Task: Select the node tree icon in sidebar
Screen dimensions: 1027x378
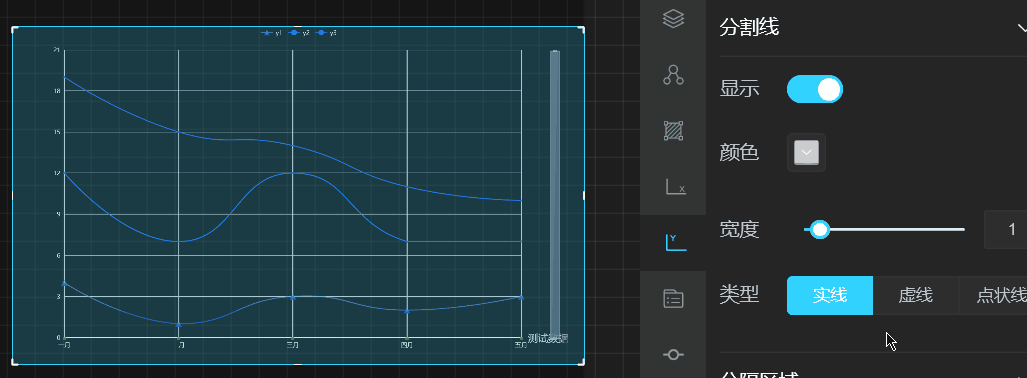Action: click(x=673, y=75)
